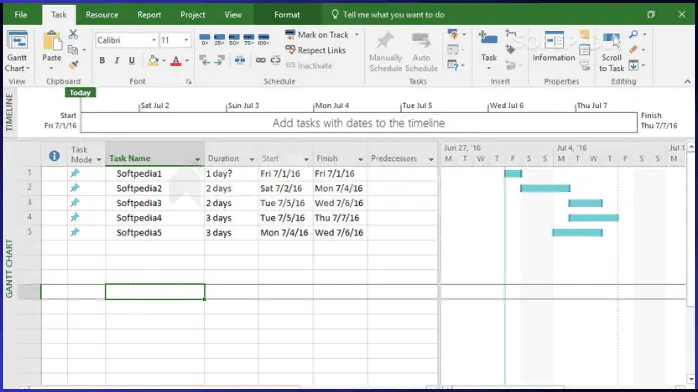Click the down arrow of vertical scrollbar
698x392 pixels.
(690, 380)
